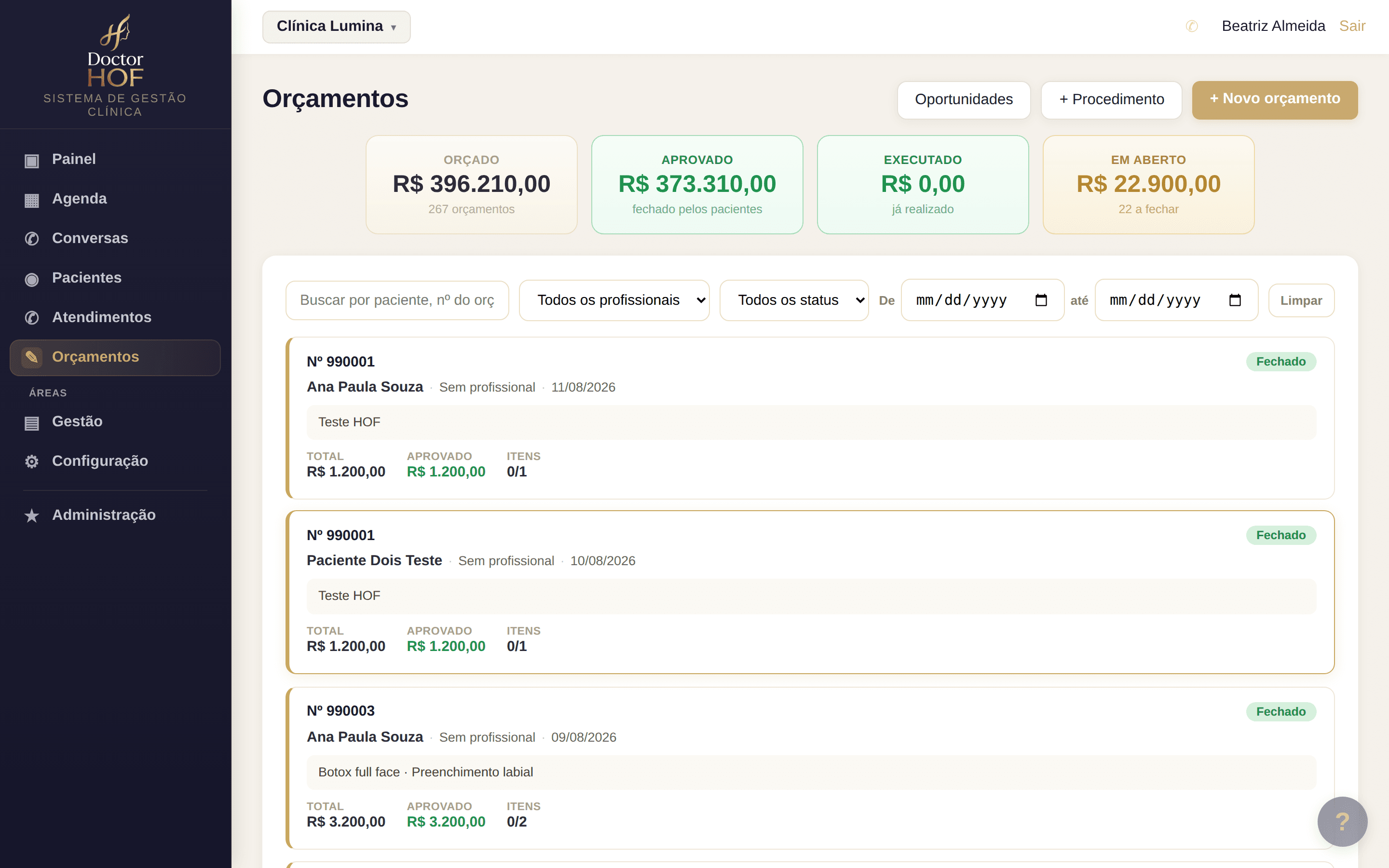Open budget Nº 990001 dated 11/08/2026
The image size is (1389, 868).
pyautogui.click(x=810, y=418)
